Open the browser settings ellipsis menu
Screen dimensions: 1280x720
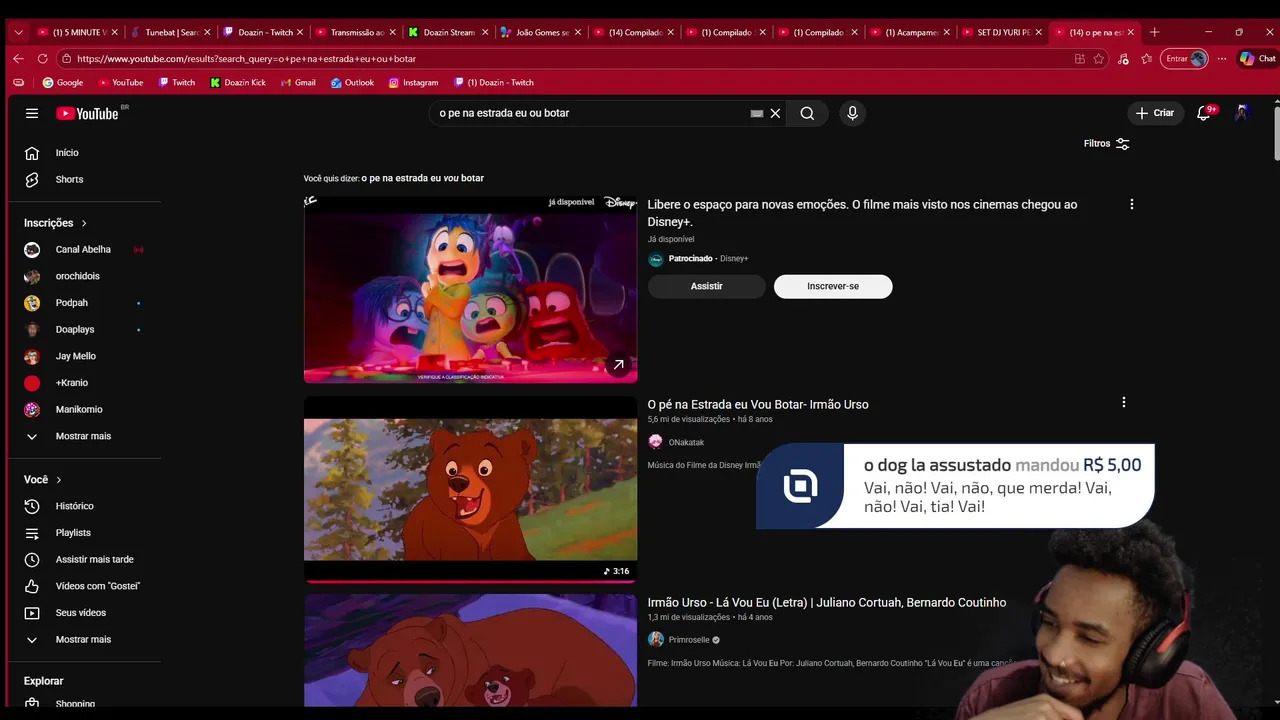pos(1221,59)
